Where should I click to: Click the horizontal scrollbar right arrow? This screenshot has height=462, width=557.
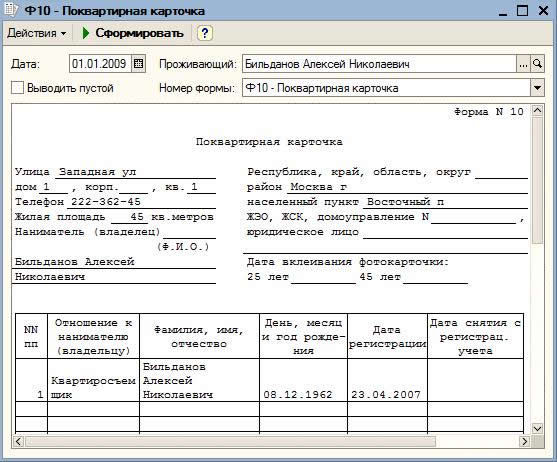[x=524, y=441]
